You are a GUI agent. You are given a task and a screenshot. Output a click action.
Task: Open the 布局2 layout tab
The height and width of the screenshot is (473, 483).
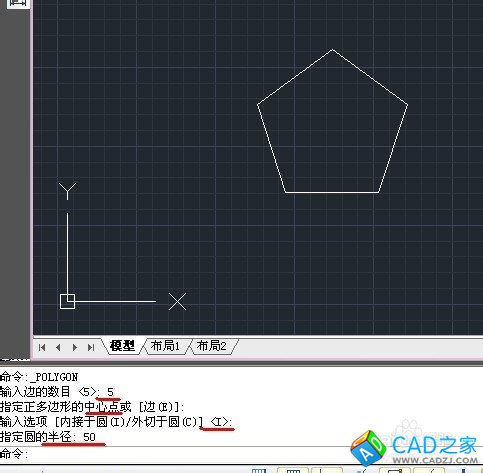pyautogui.click(x=211, y=346)
